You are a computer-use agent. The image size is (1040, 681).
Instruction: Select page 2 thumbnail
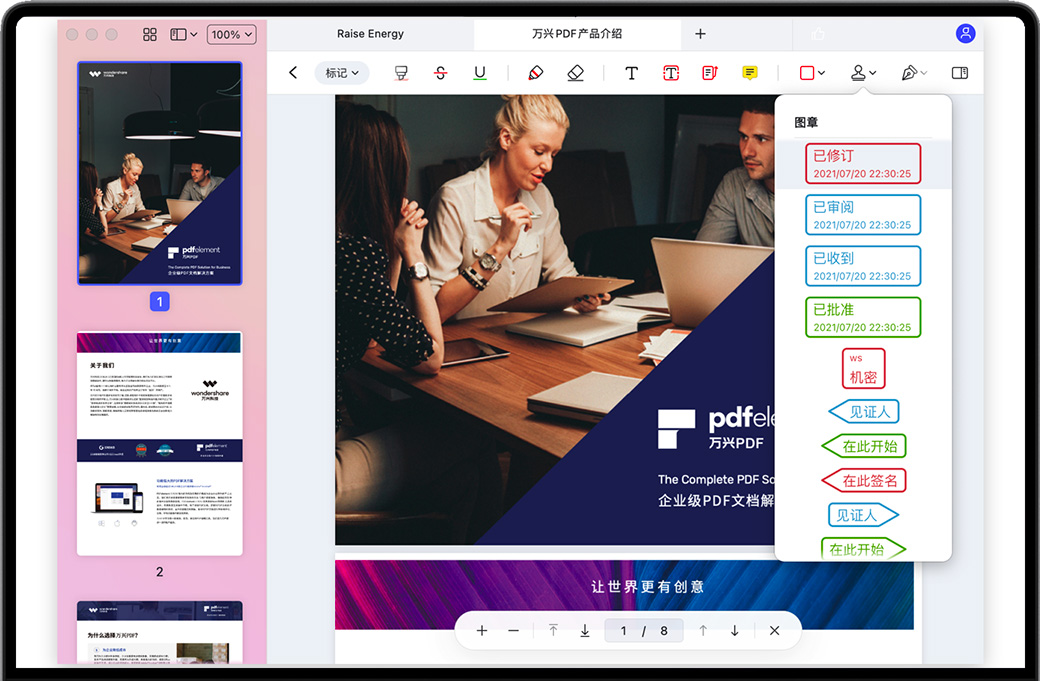click(160, 444)
